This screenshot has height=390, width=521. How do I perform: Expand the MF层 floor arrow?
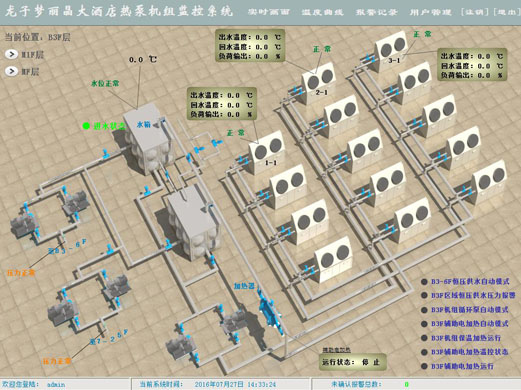11,71
